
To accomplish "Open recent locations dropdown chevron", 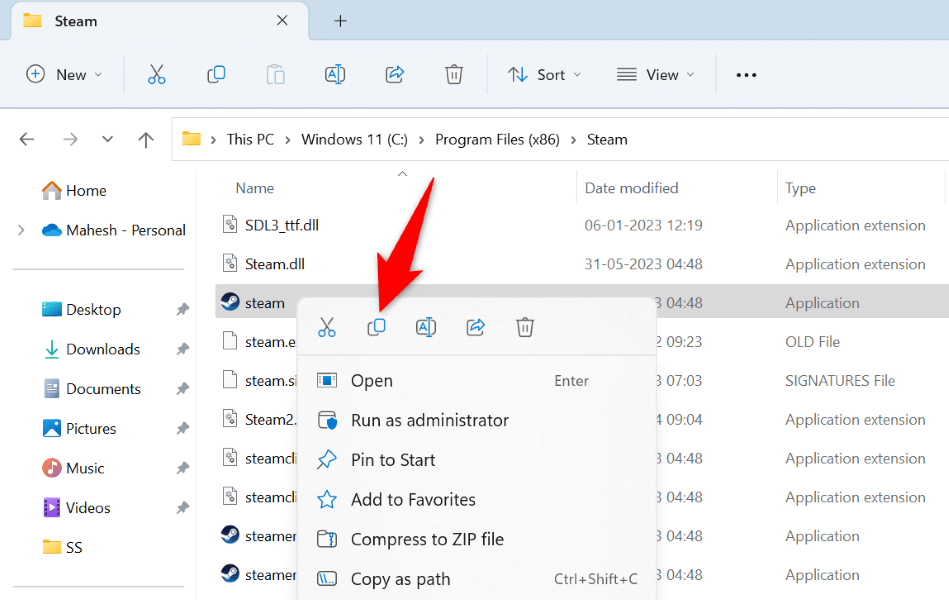I will [x=108, y=140].
